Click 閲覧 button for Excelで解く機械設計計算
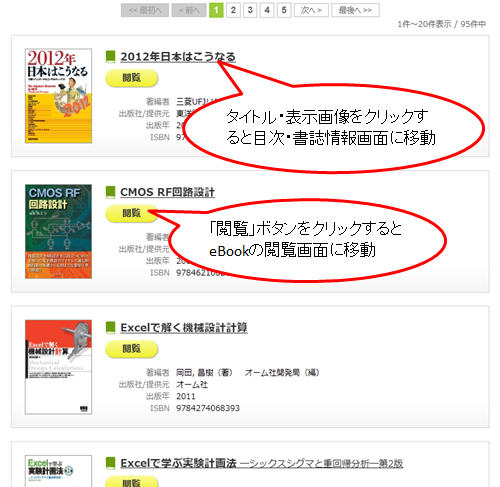 pyautogui.click(x=131, y=349)
